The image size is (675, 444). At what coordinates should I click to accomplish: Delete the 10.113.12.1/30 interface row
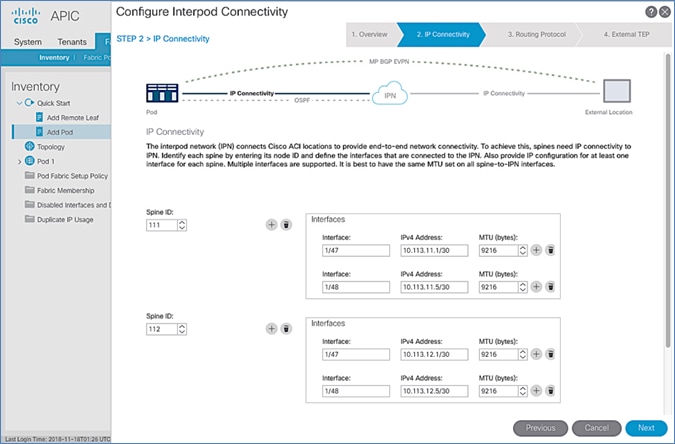click(x=550, y=354)
